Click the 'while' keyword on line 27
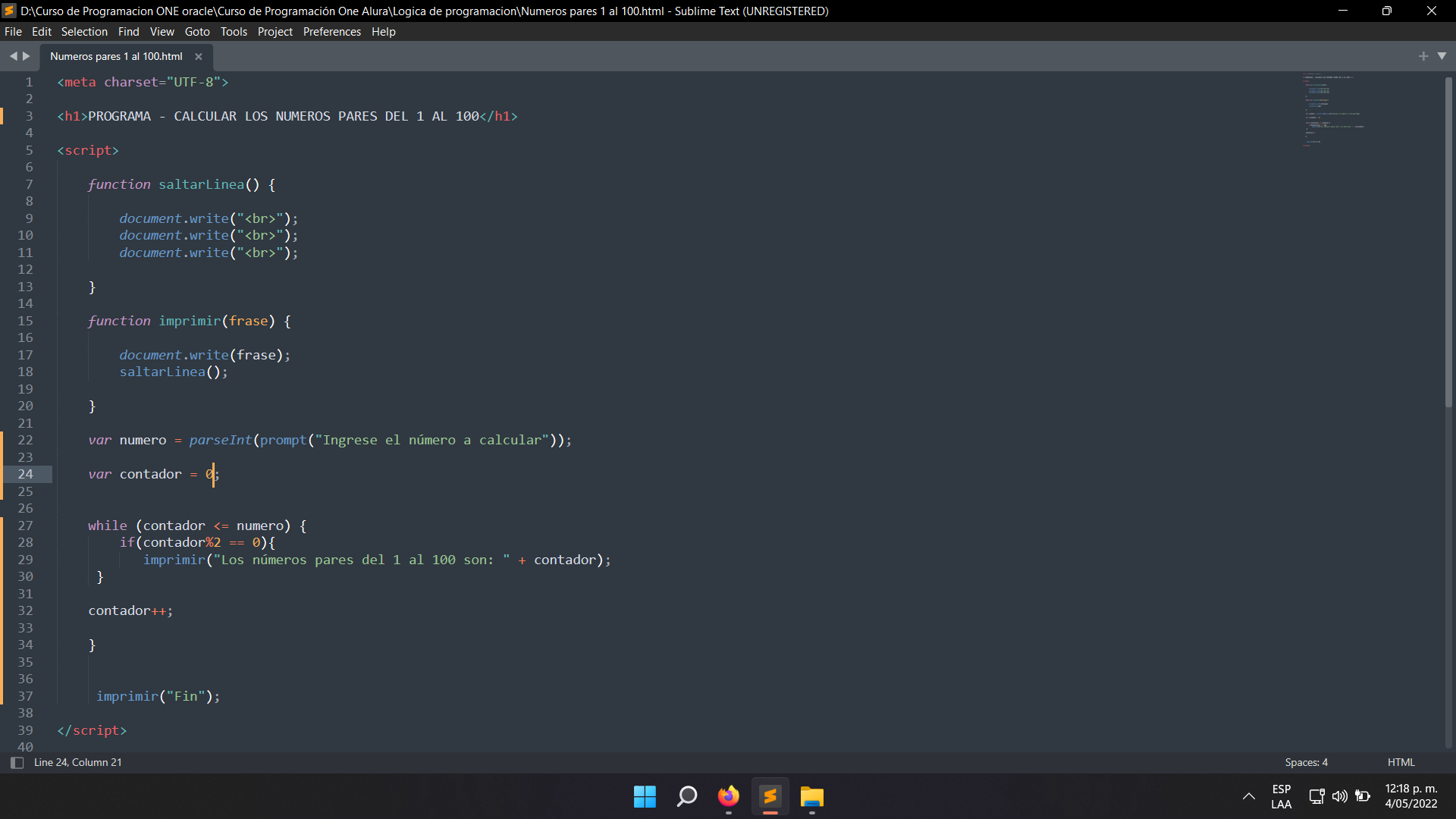Image resolution: width=1456 pixels, height=819 pixels. [x=108, y=526]
